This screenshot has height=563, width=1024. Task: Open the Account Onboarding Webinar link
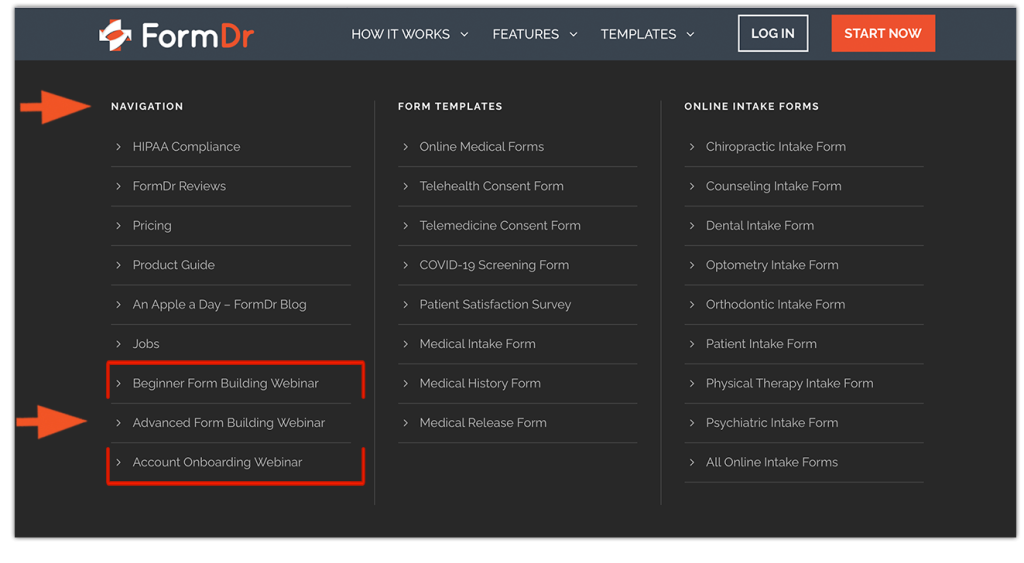(217, 462)
